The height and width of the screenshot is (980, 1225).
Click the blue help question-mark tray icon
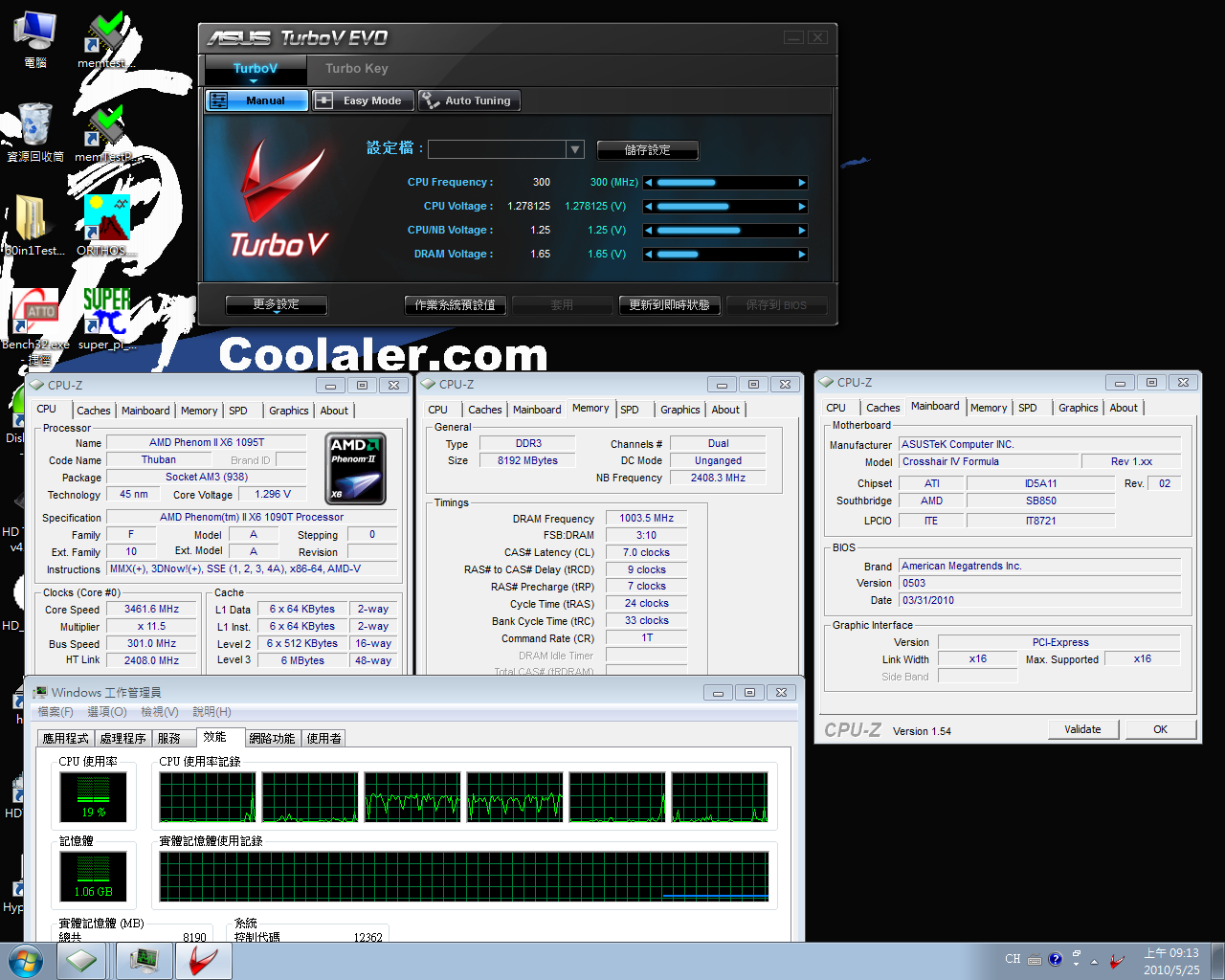tap(1056, 959)
